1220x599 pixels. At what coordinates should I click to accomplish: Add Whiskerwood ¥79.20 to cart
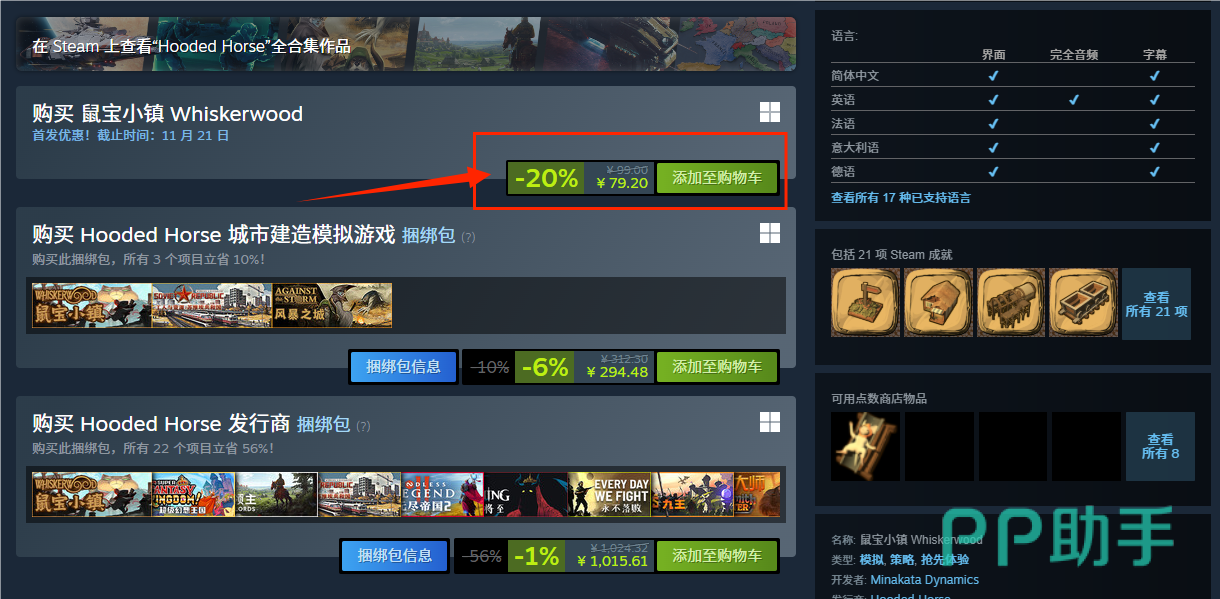click(717, 178)
